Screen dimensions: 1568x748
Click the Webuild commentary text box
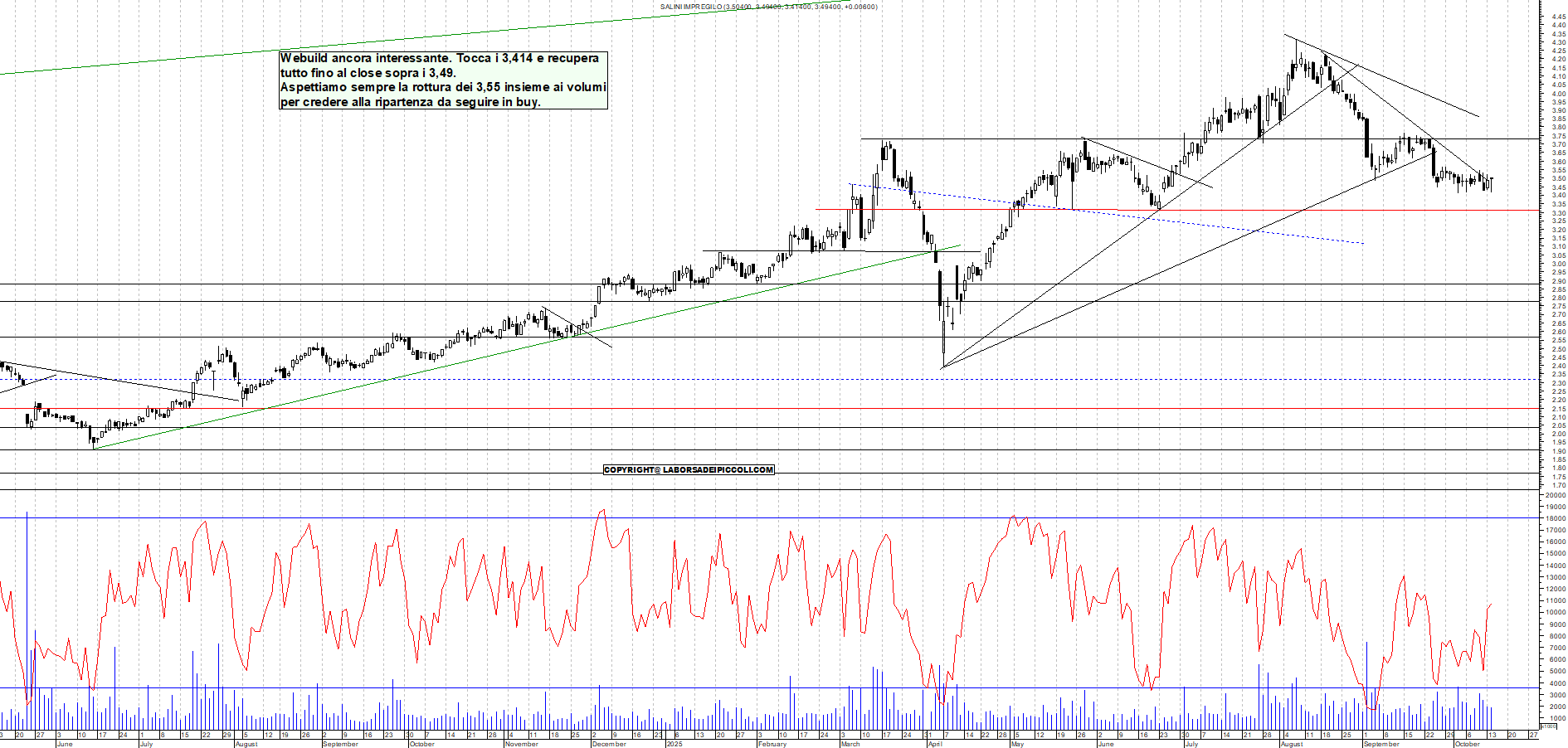(x=443, y=80)
